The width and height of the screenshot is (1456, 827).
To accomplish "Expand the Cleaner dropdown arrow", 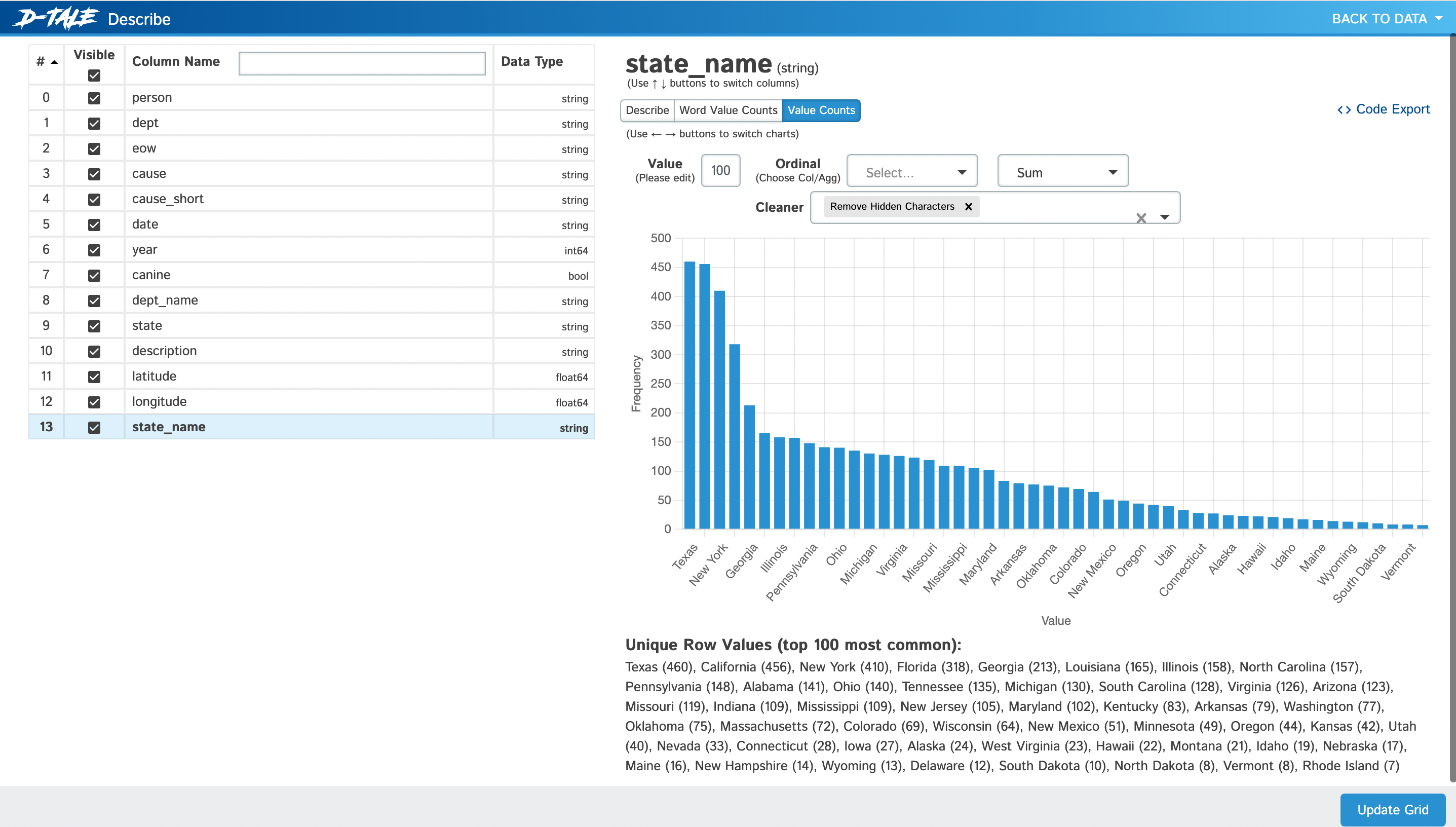I will [x=1165, y=217].
